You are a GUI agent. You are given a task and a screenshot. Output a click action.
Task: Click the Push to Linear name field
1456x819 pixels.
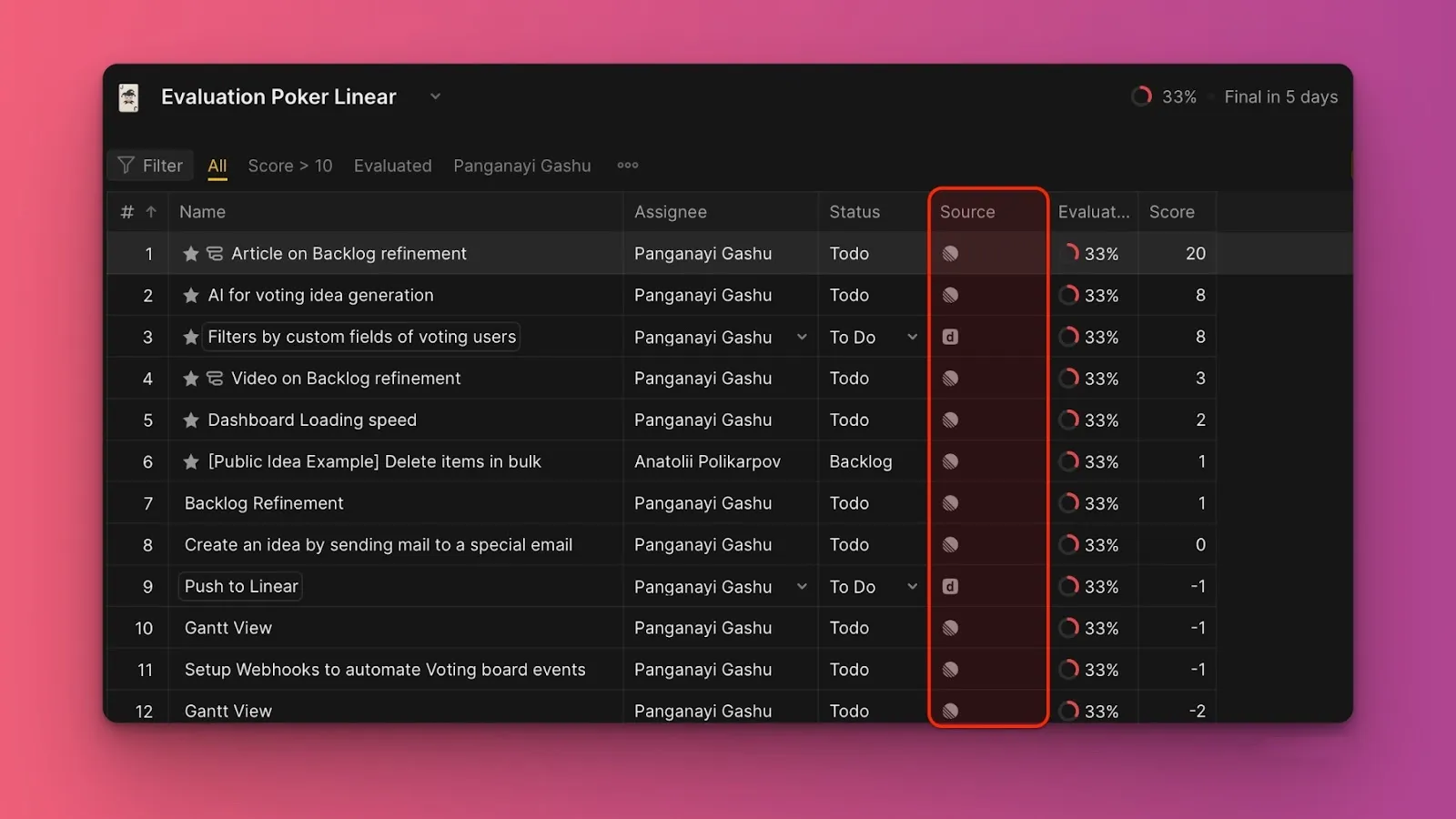click(241, 587)
